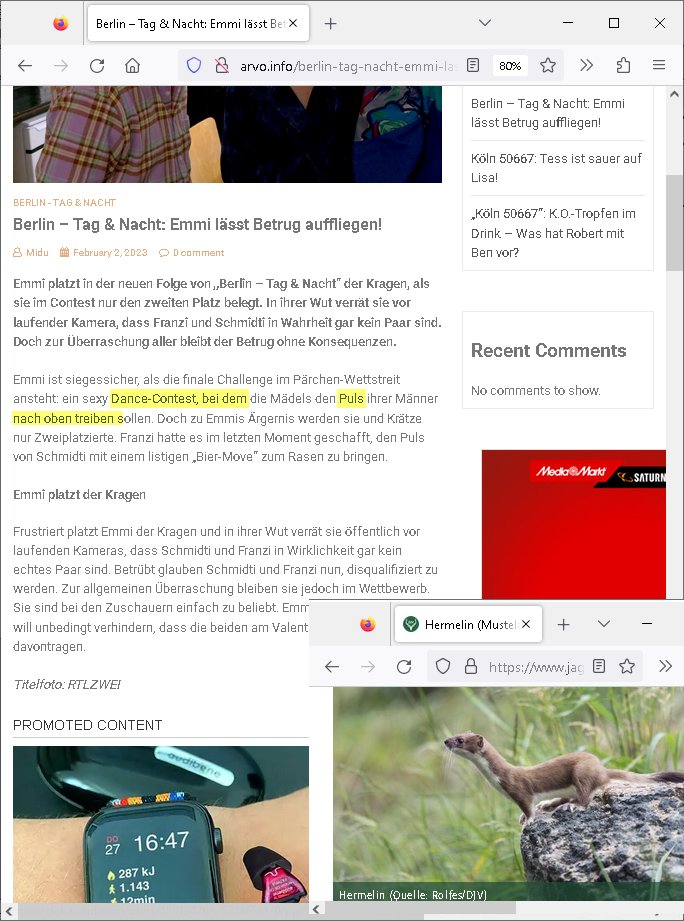Click the article header photo

point(227,135)
